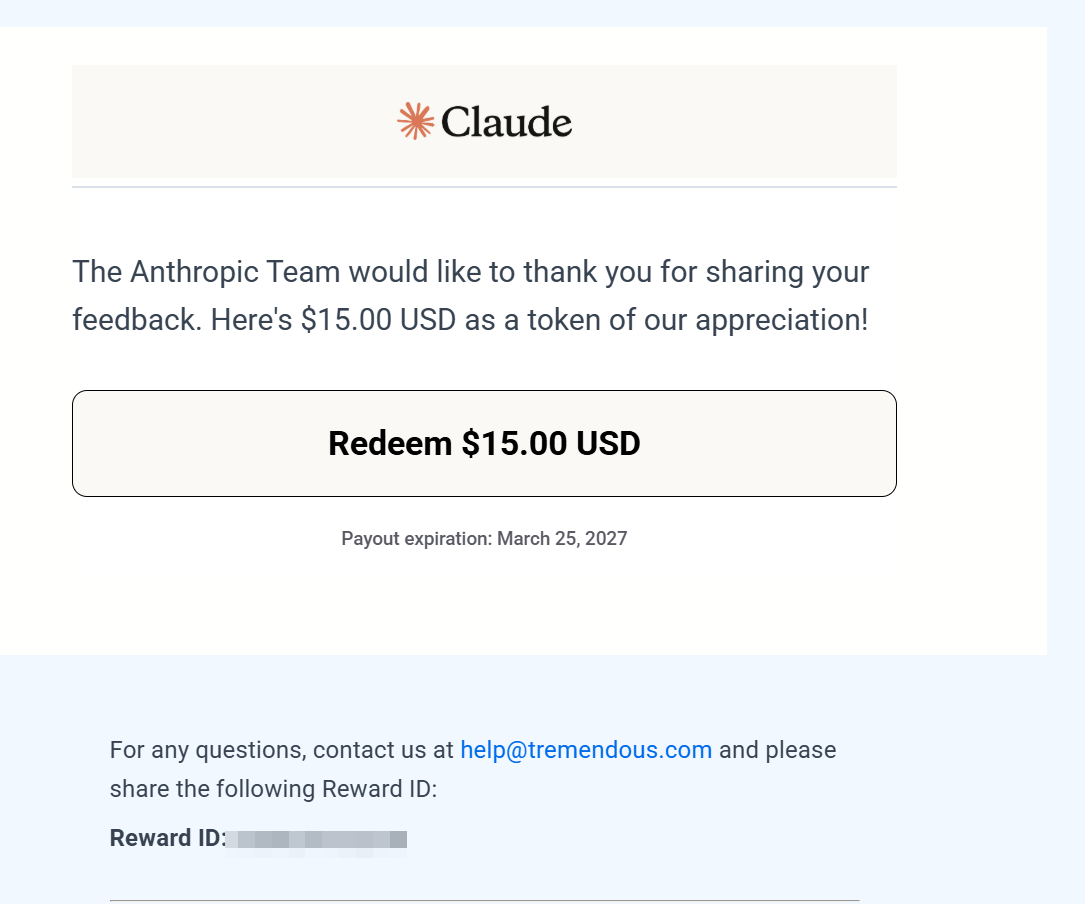1085x904 pixels.
Task: Click the word feedback in message
Action: point(134,320)
